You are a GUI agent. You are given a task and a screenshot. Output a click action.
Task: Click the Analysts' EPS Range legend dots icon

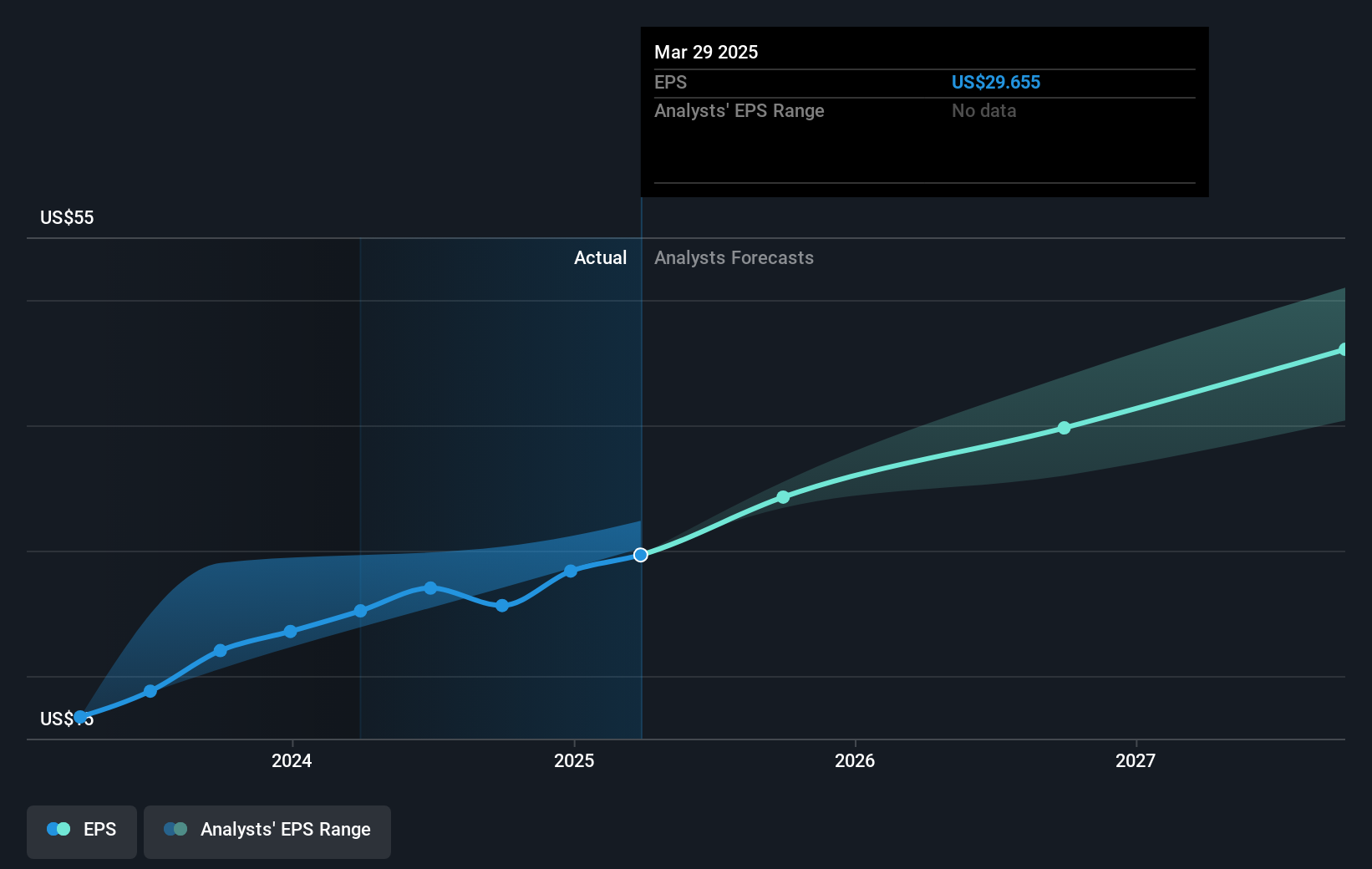(x=175, y=829)
